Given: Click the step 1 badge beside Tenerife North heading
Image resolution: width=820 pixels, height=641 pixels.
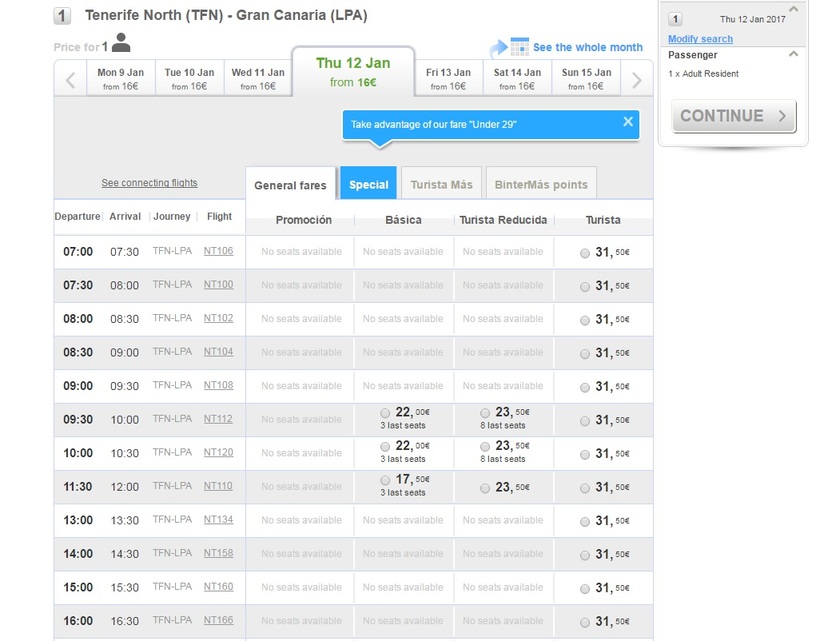Looking at the screenshot, I should point(62,16).
